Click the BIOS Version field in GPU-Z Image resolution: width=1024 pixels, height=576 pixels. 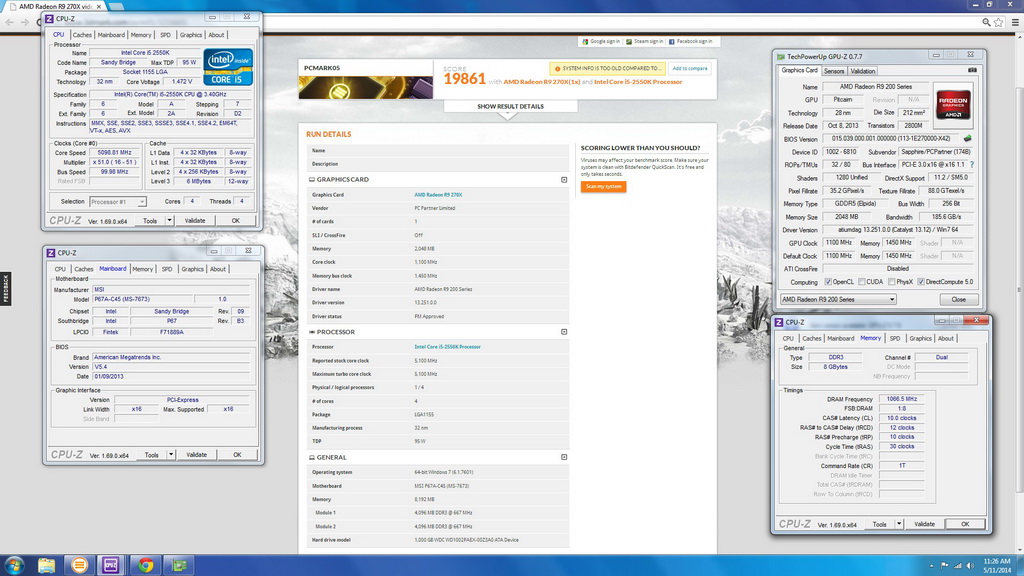(891, 138)
